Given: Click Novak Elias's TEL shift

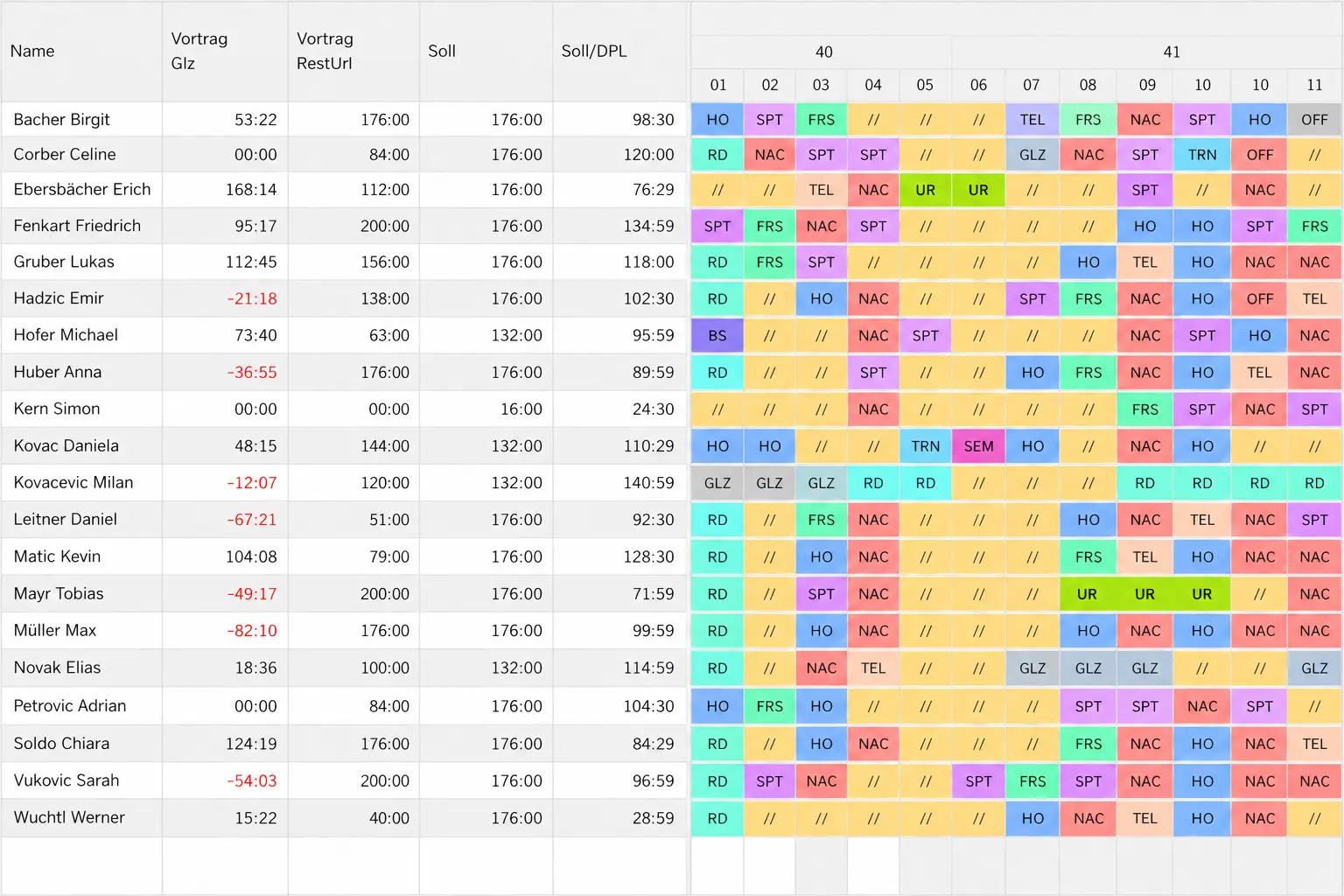Looking at the screenshot, I should click(x=872, y=668).
